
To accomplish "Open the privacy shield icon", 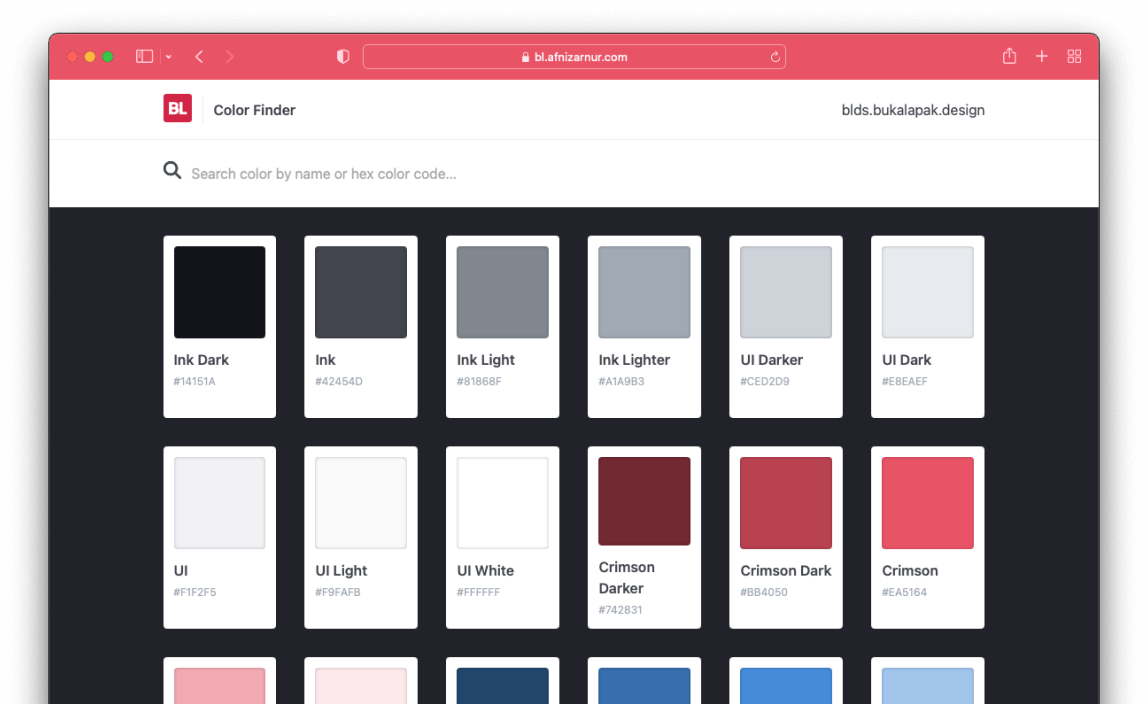I will pyautogui.click(x=343, y=56).
